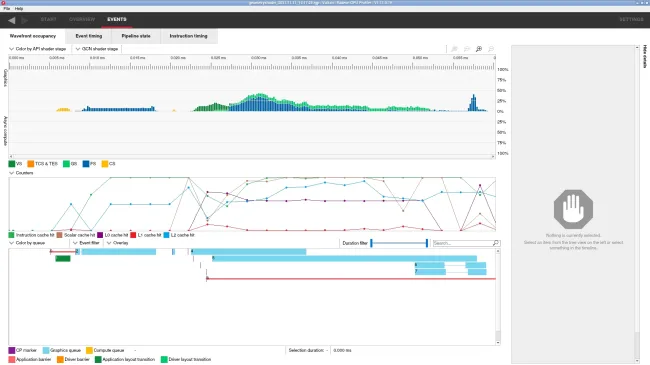Click the Selection duration 0.000 ms value

point(342,350)
